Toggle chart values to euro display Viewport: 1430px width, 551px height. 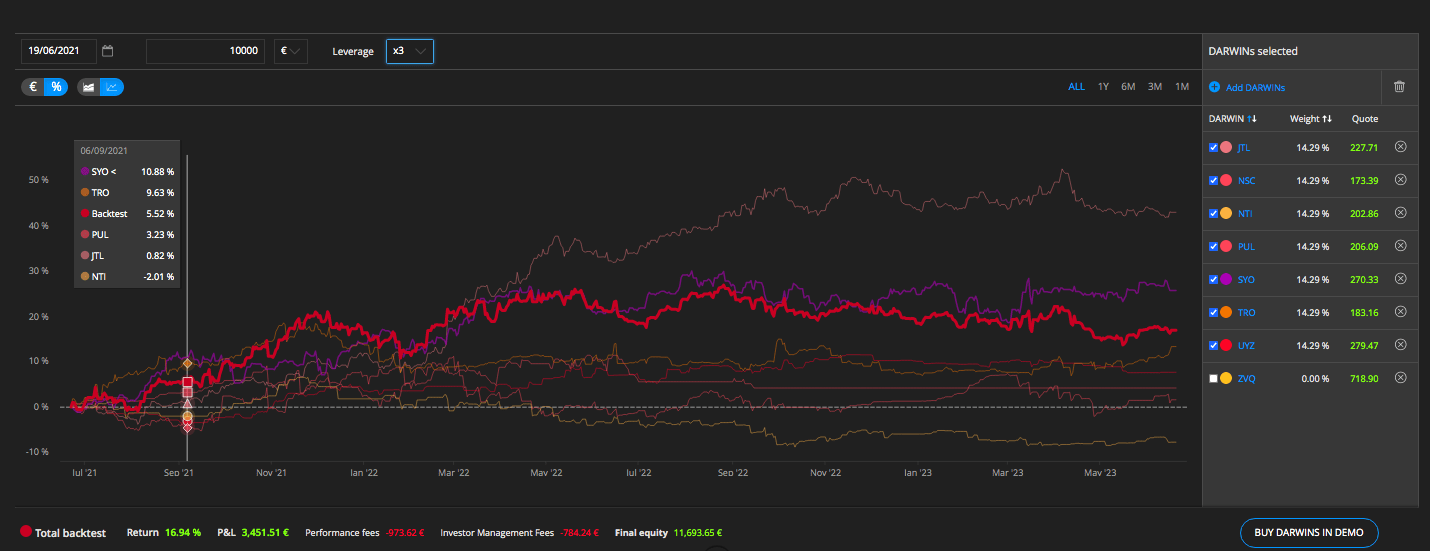pos(33,87)
